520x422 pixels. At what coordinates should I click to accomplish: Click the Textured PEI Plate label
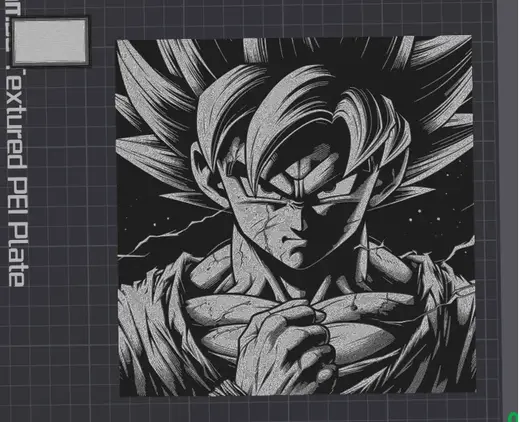click(x=16, y=177)
